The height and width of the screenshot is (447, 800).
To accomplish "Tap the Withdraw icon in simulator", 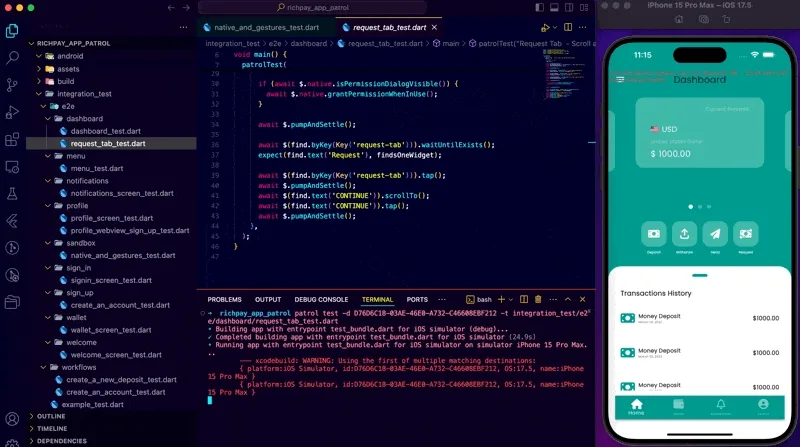I will 684,234.
